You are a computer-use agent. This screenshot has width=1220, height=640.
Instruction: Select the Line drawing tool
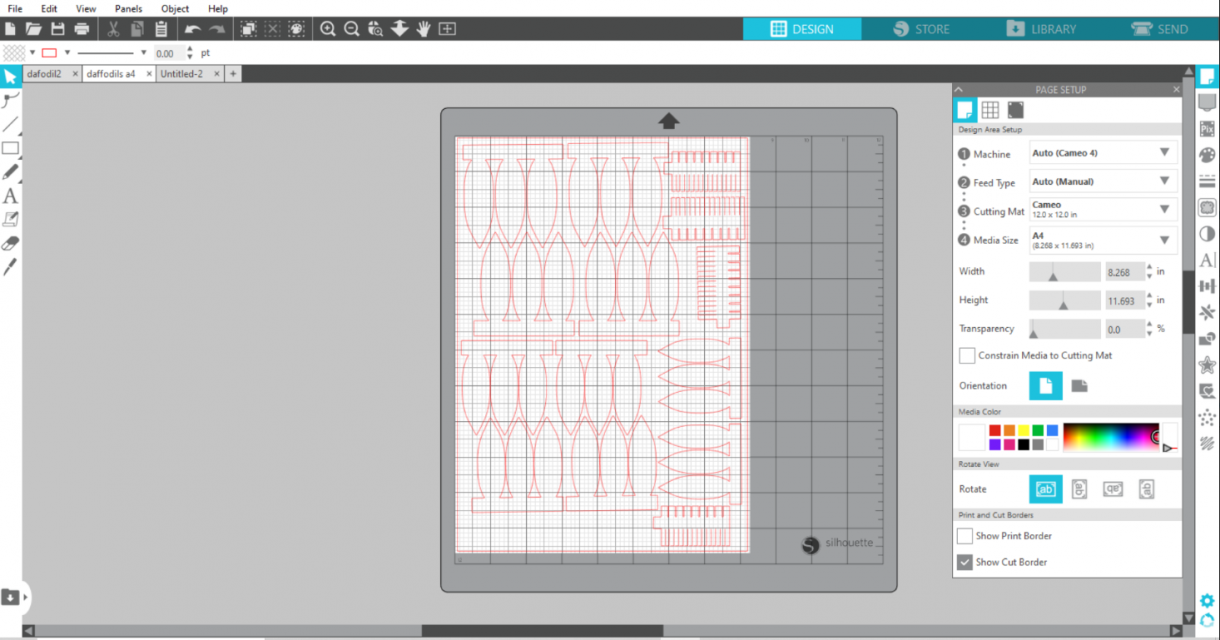tap(10, 124)
